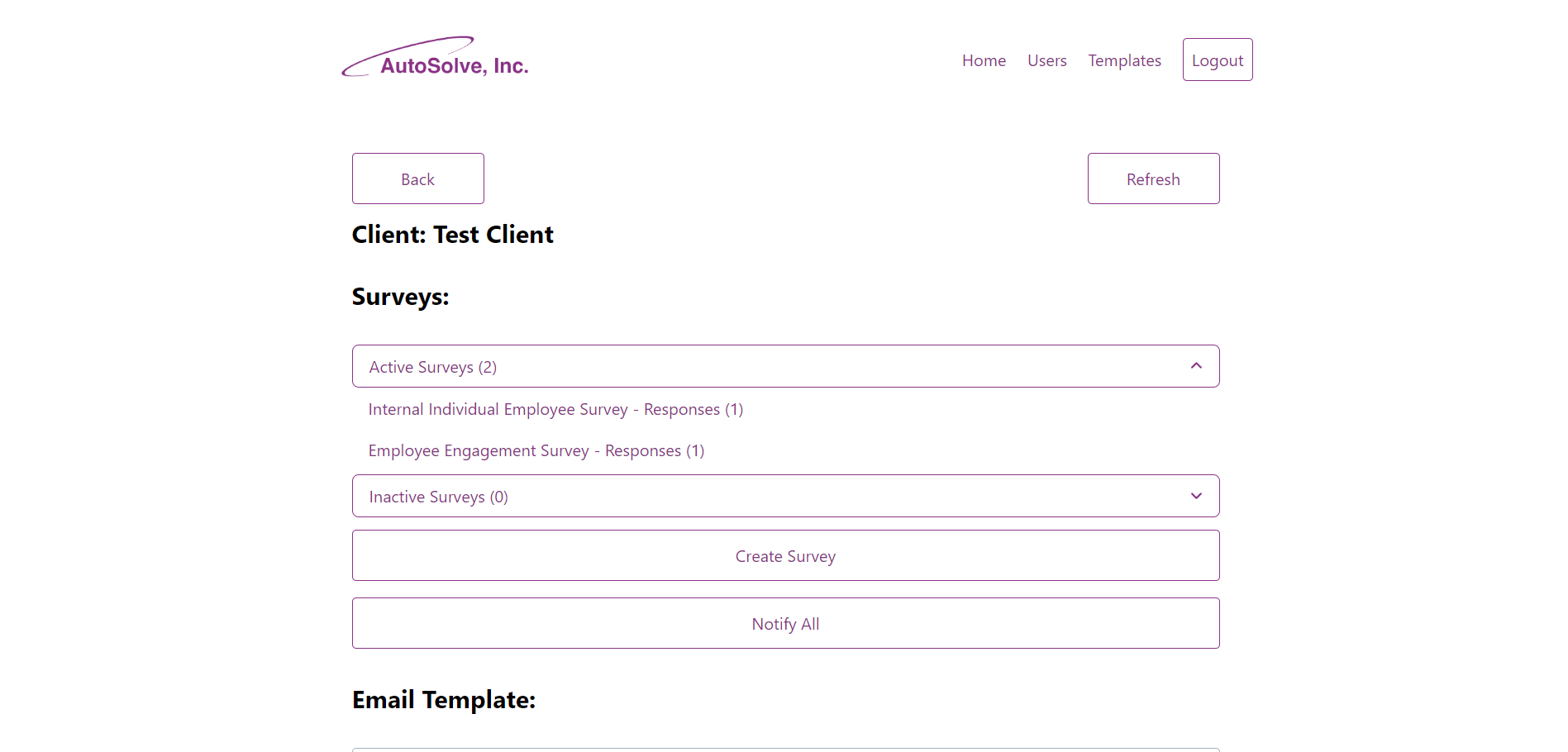The image size is (1568, 752).
Task: Click the Create Survey button
Action: coord(785,555)
